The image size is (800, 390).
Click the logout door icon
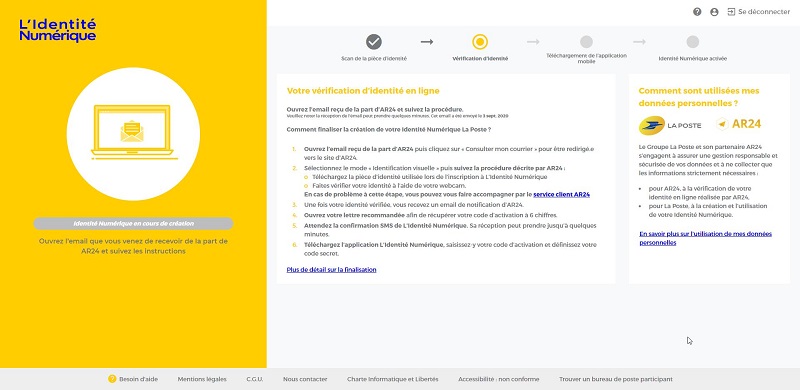pyautogui.click(x=731, y=12)
